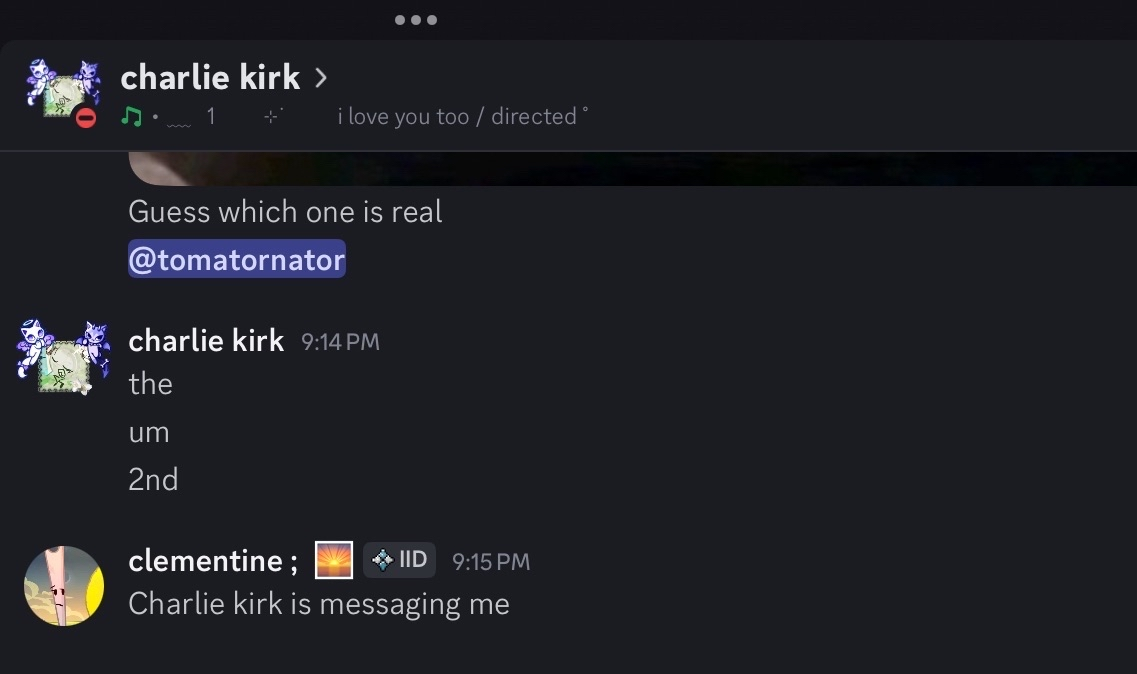The height and width of the screenshot is (674, 1137).
Task: Click the sunrise icon beside clementine
Action: point(334,560)
